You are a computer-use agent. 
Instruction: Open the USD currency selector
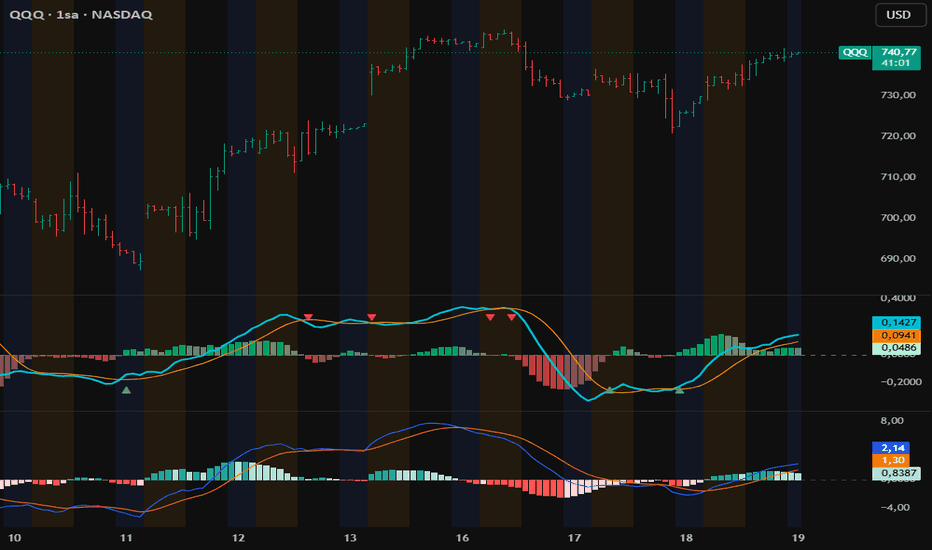(900, 15)
